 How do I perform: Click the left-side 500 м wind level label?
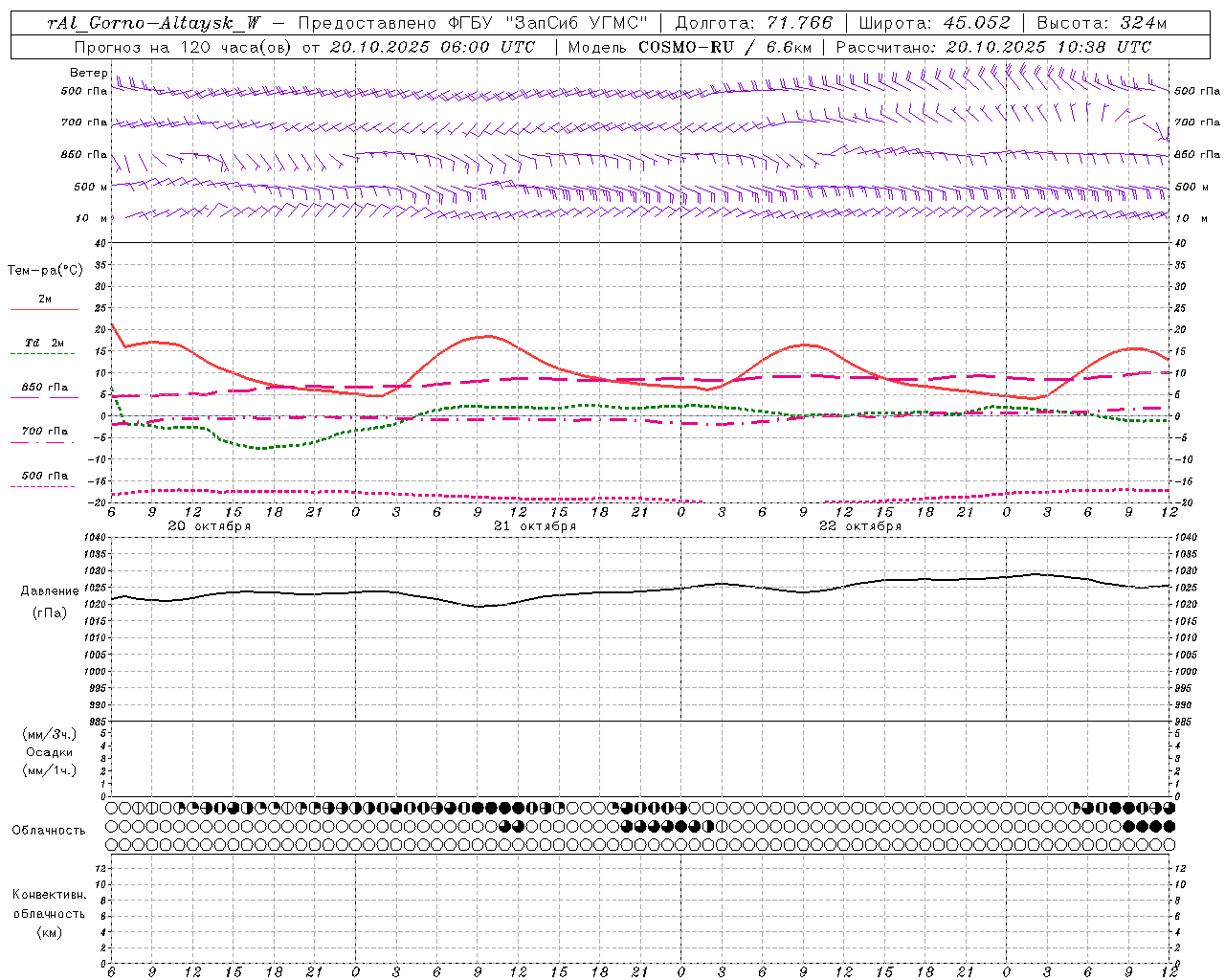click(91, 187)
